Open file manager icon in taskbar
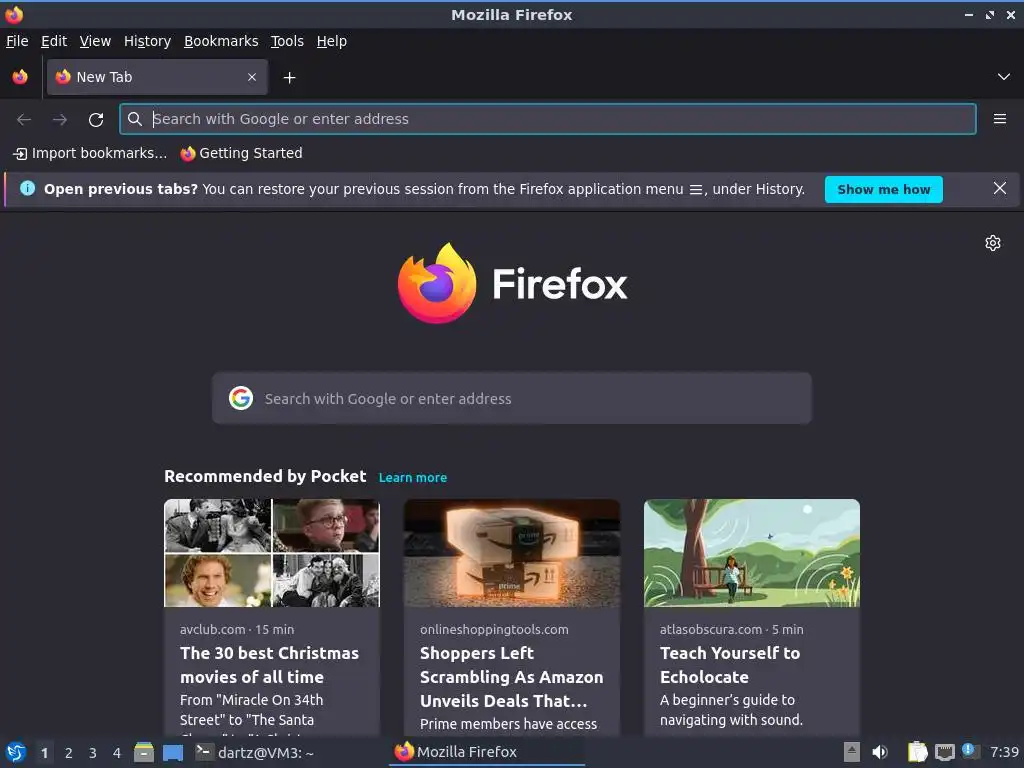The image size is (1024, 768). [x=144, y=752]
